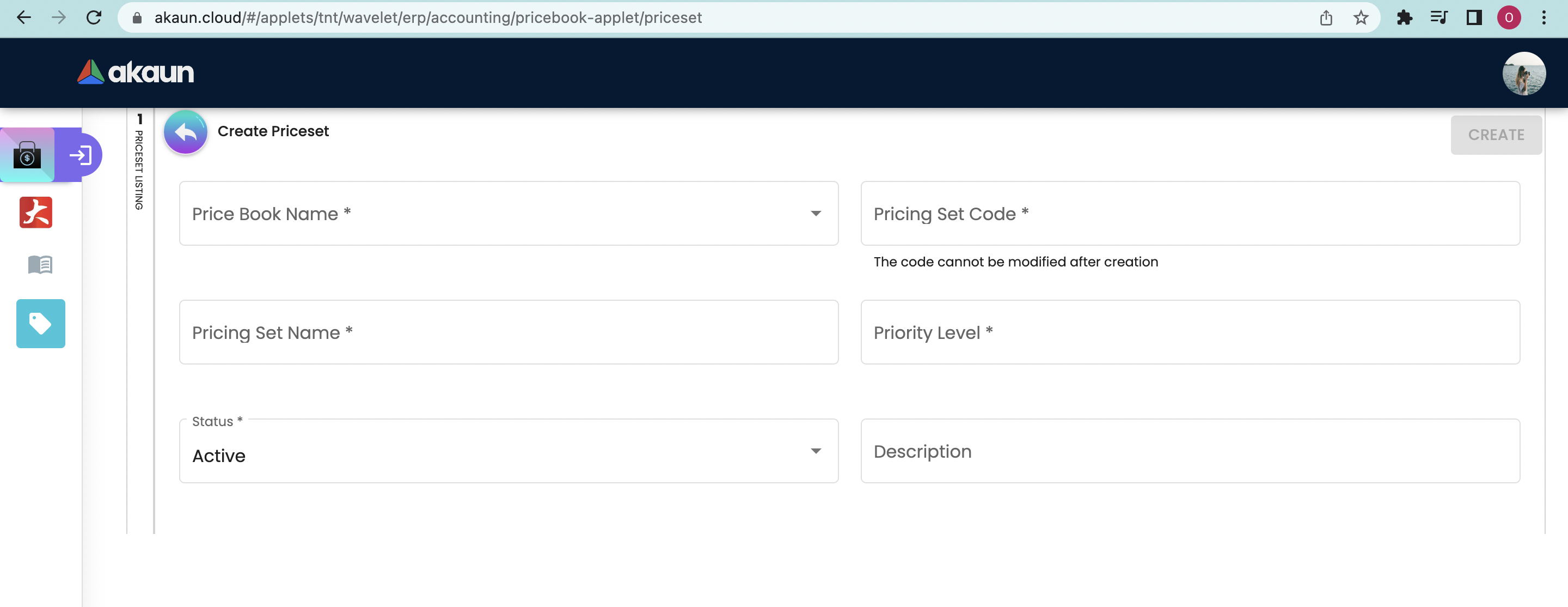Click the akaun logo
The image size is (1568, 607).
pos(136,72)
